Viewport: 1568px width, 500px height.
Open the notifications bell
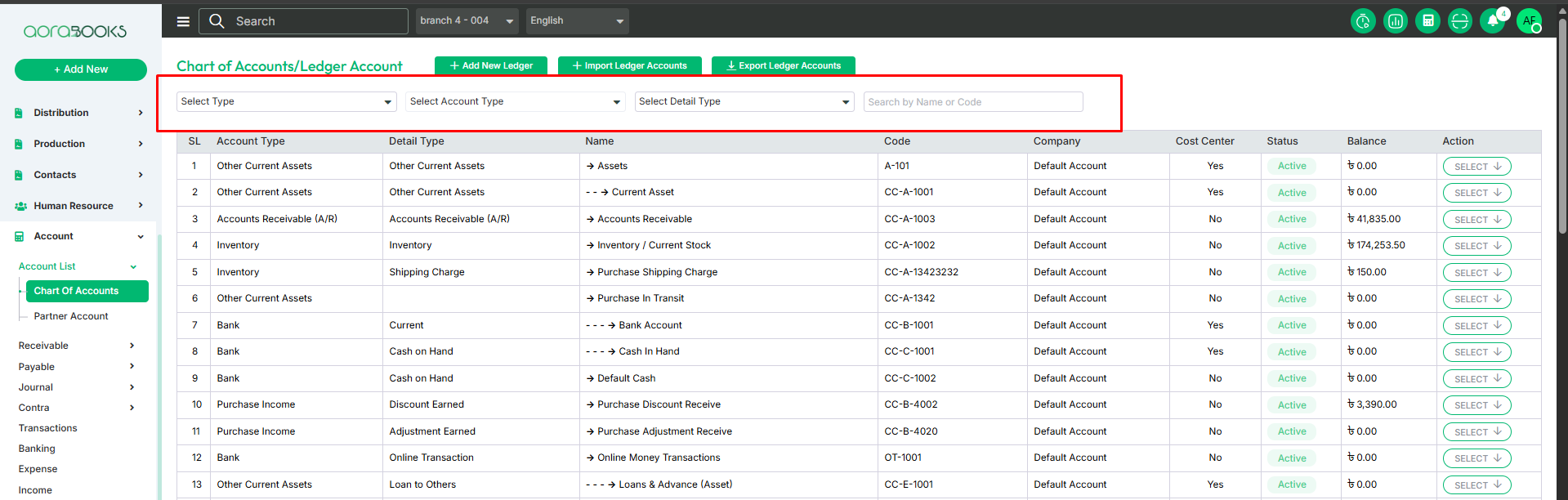point(1492,21)
